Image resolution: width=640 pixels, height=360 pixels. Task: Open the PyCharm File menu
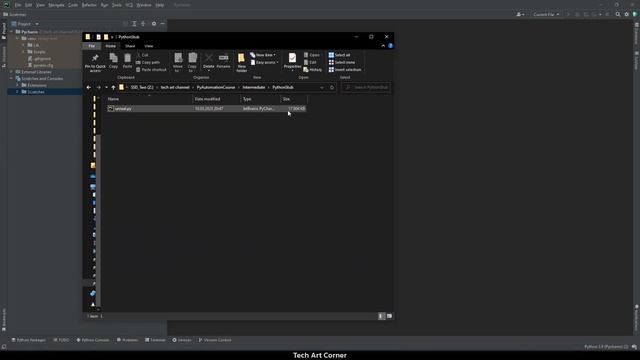pos(18,5)
